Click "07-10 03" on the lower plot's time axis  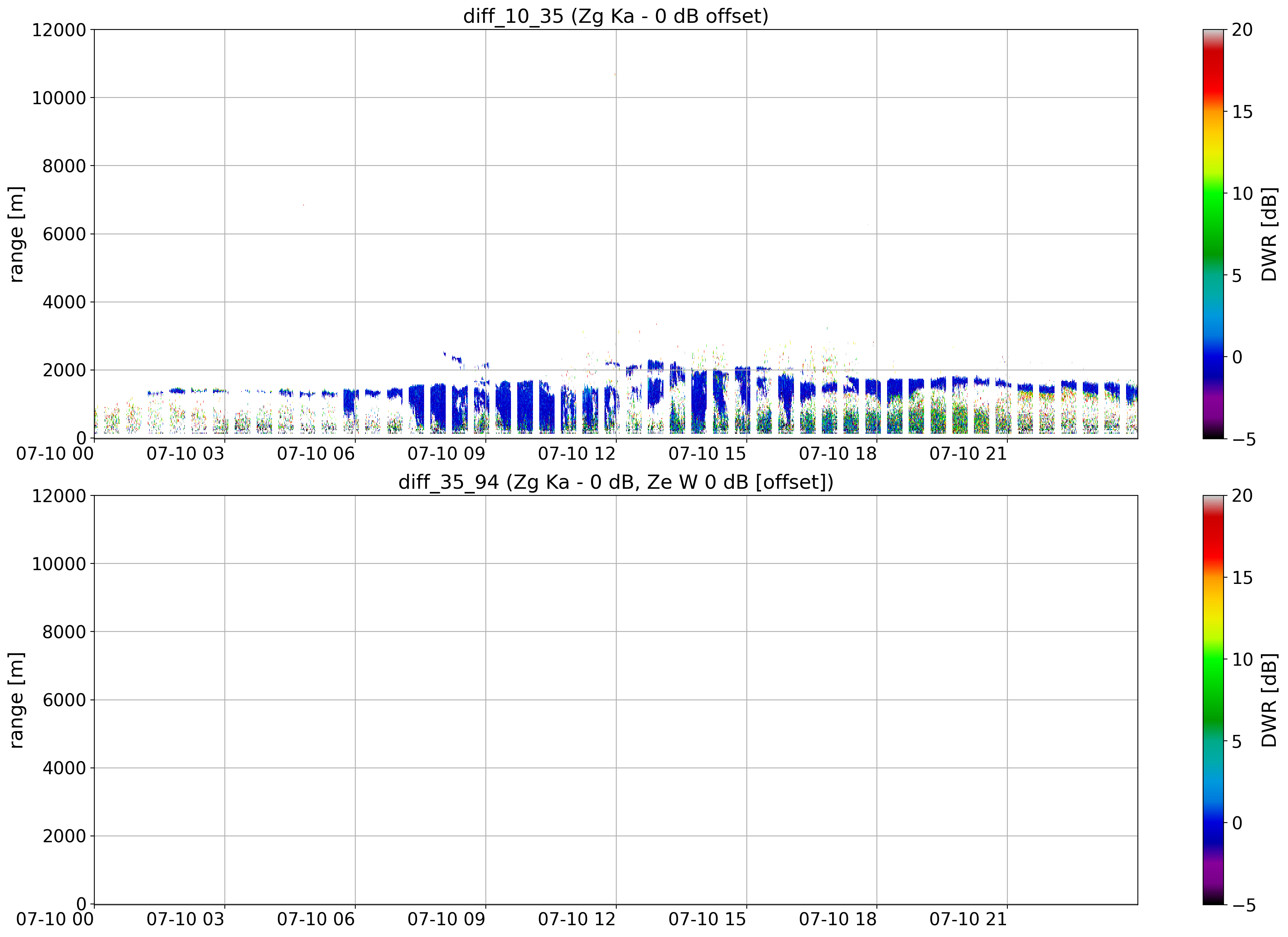186,919
